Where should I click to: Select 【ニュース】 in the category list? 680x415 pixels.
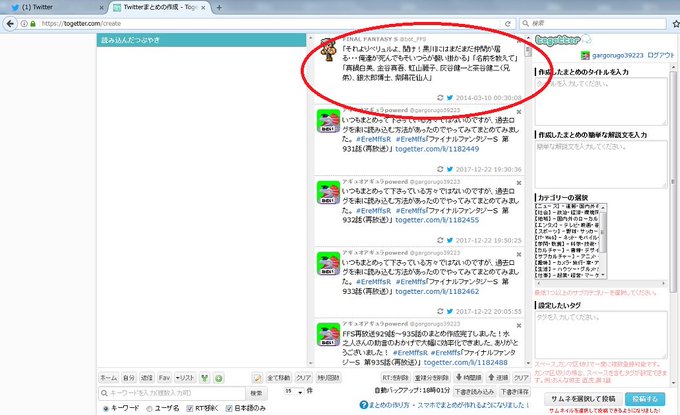pos(566,206)
